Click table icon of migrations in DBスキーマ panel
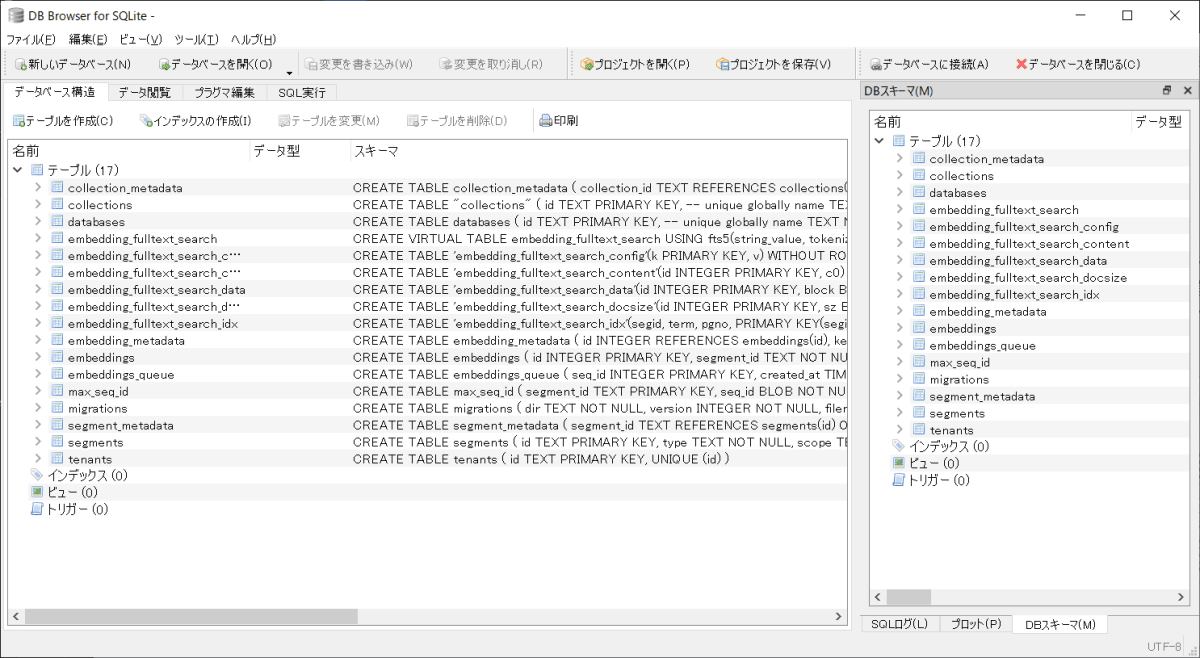The height and width of the screenshot is (658, 1200). (918, 379)
